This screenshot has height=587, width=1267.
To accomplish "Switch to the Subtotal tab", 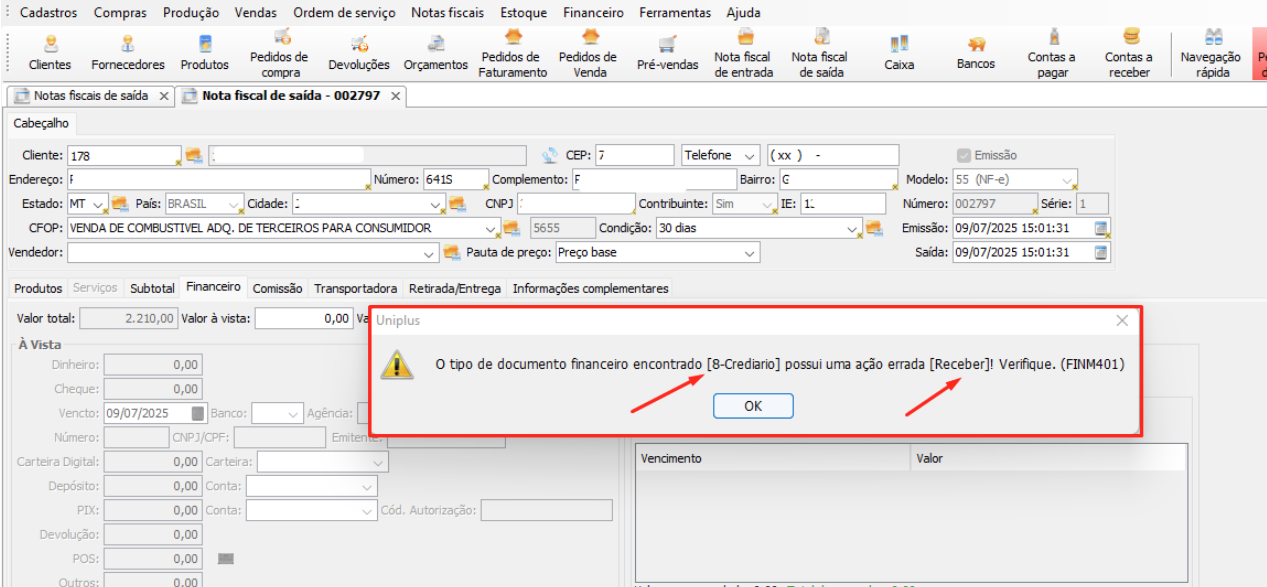I will (x=152, y=288).
